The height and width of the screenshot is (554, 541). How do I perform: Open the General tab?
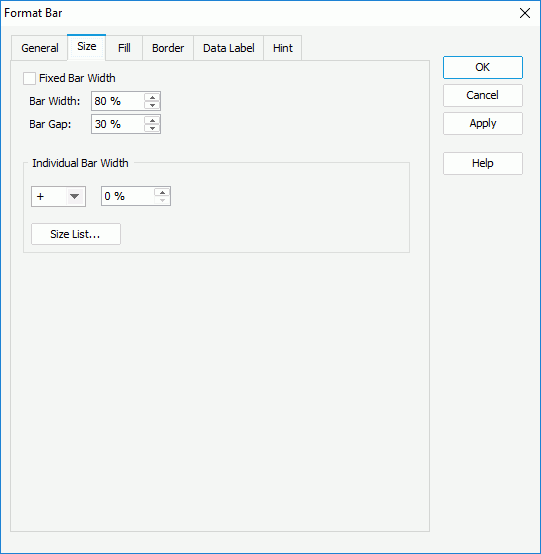click(40, 48)
